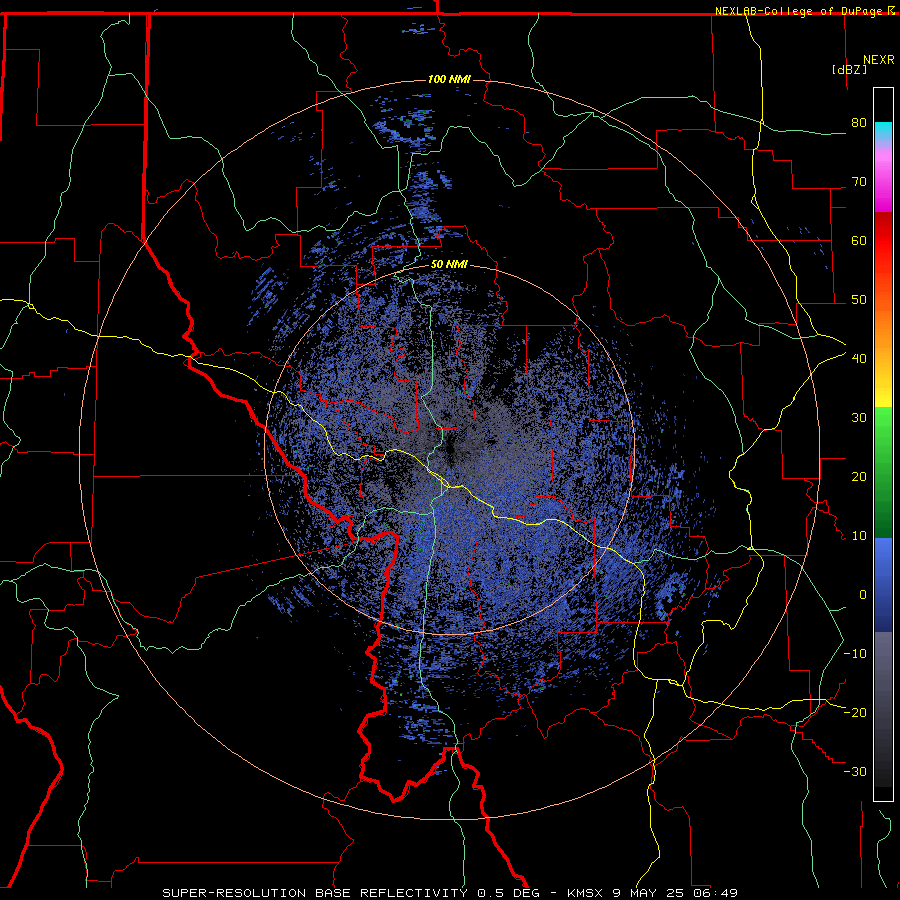The image size is (900, 900).
Task: Pick the red segment of the color bar
Action: pos(883,241)
